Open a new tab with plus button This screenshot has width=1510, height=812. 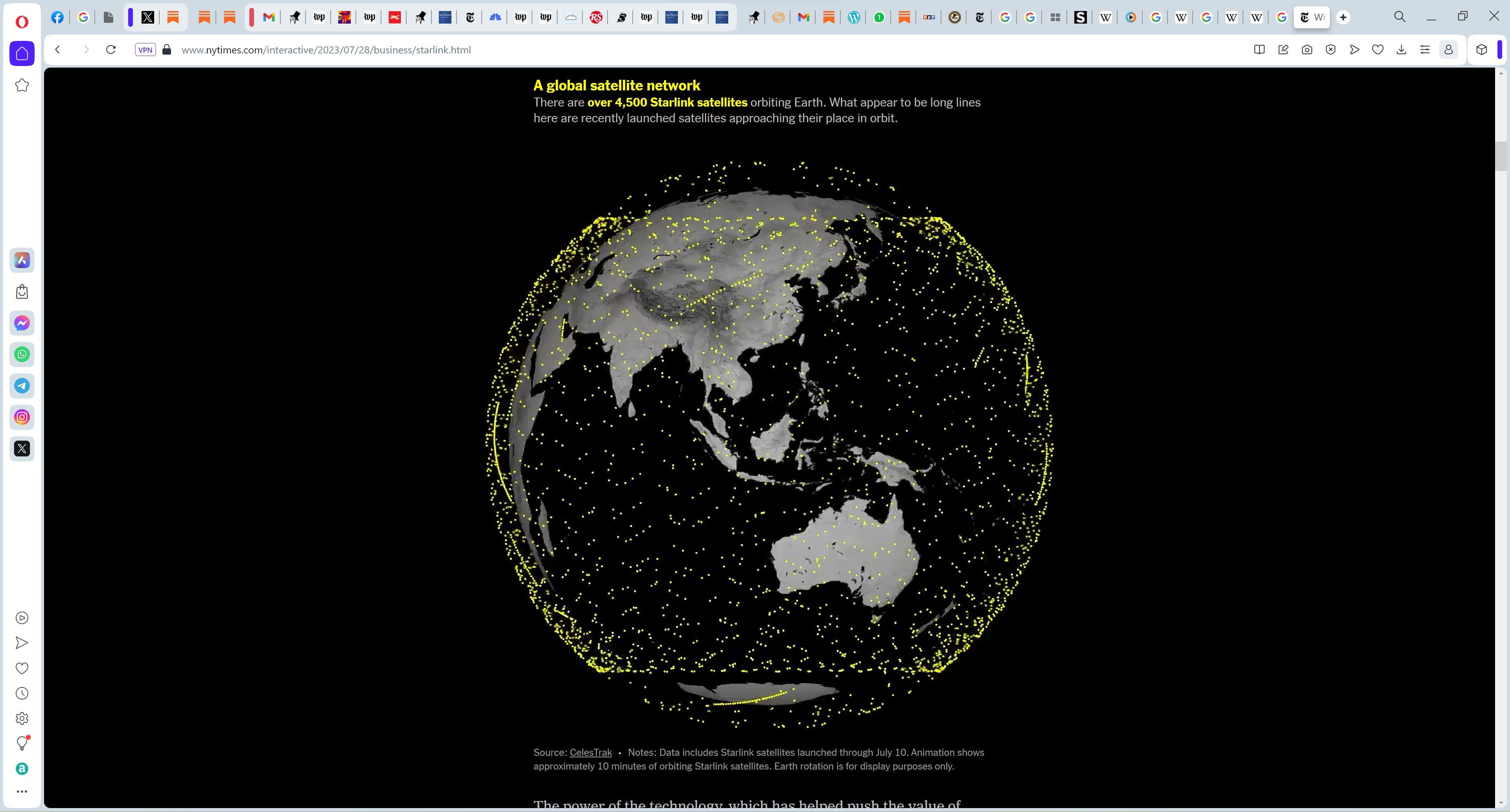[1343, 18]
